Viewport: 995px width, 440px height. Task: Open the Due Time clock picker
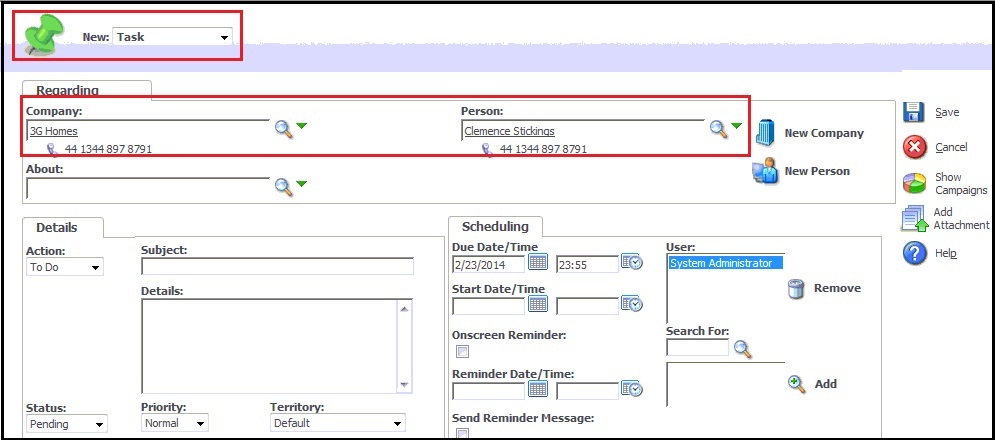coord(631,262)
